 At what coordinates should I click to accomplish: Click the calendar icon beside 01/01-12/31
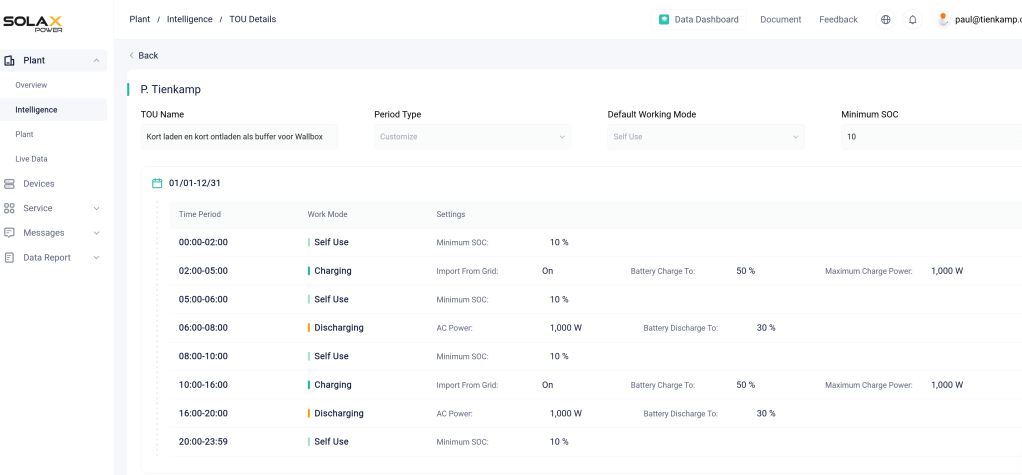pos(157,183)
